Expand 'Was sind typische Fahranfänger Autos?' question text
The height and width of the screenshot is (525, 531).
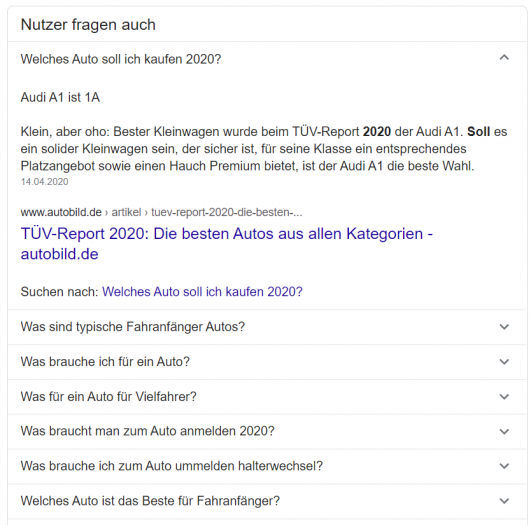click(x=132, y=327)
